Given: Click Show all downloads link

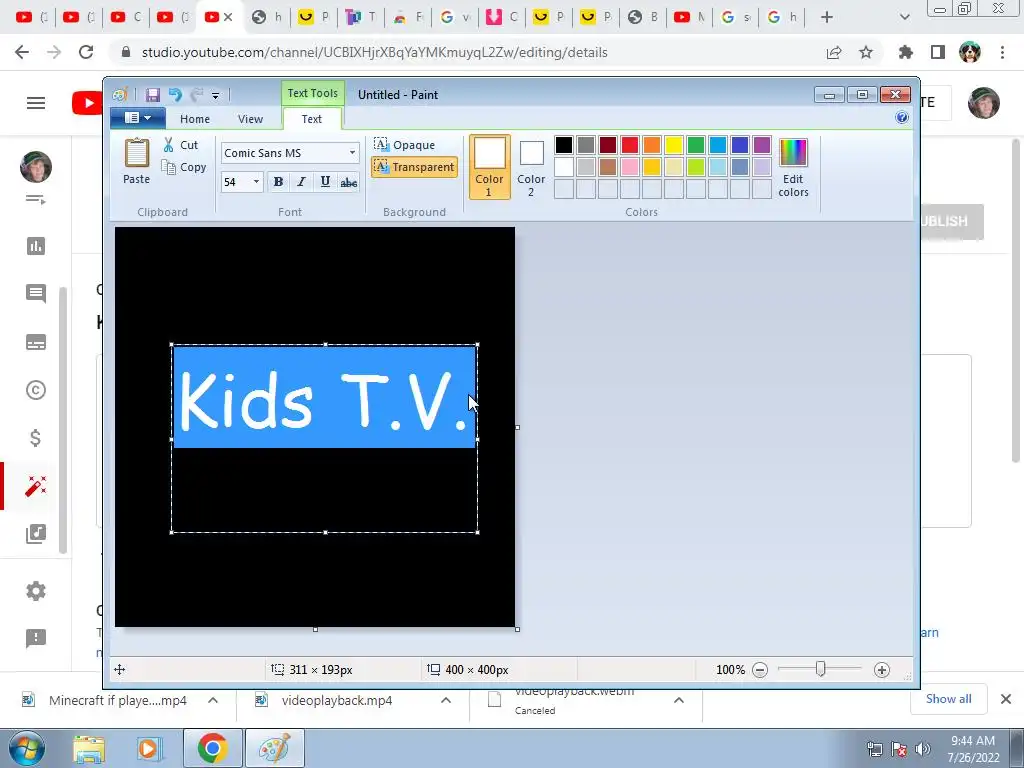Looking at the screenshot, I should click(x=948, y=699).
